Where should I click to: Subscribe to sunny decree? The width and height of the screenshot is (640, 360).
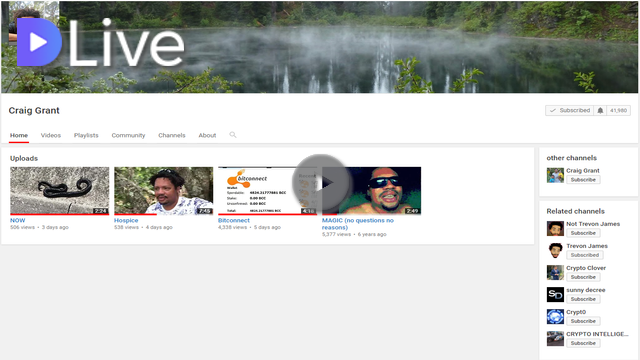[x=583, y=299]
